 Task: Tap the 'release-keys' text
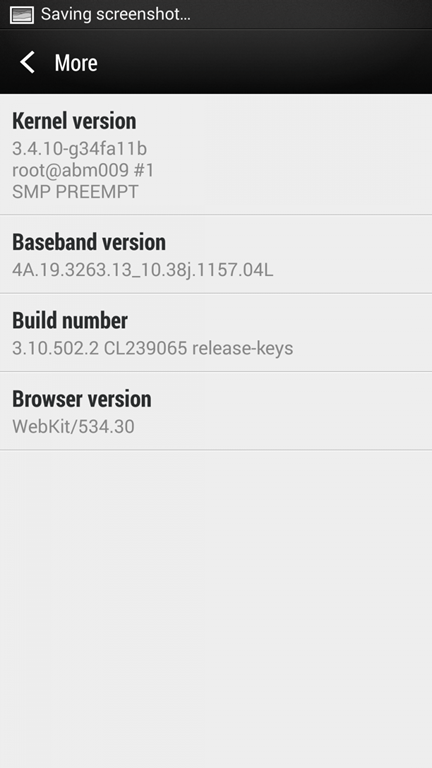point(242,348)
